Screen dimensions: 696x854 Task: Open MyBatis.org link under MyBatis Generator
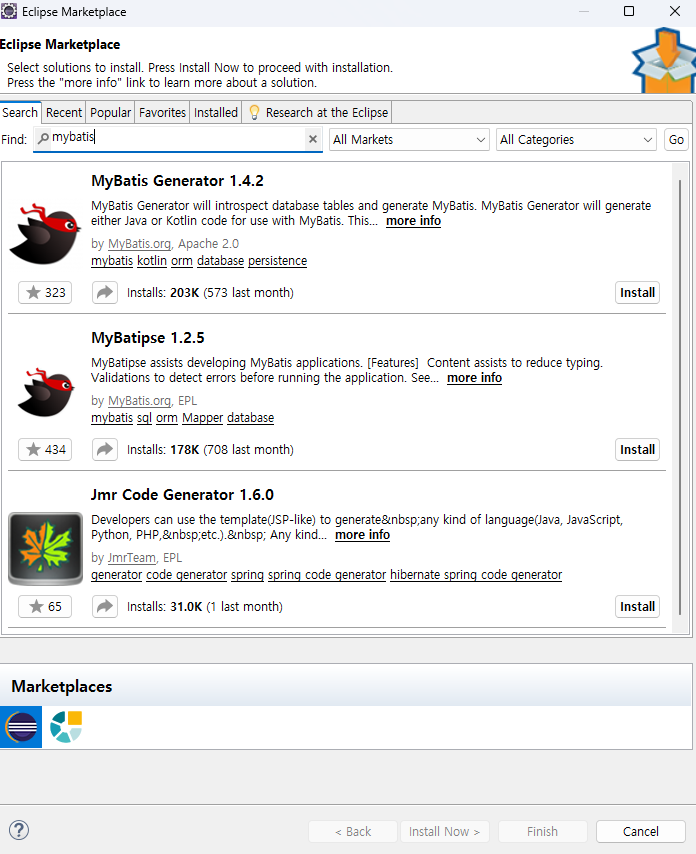(139, 243)
